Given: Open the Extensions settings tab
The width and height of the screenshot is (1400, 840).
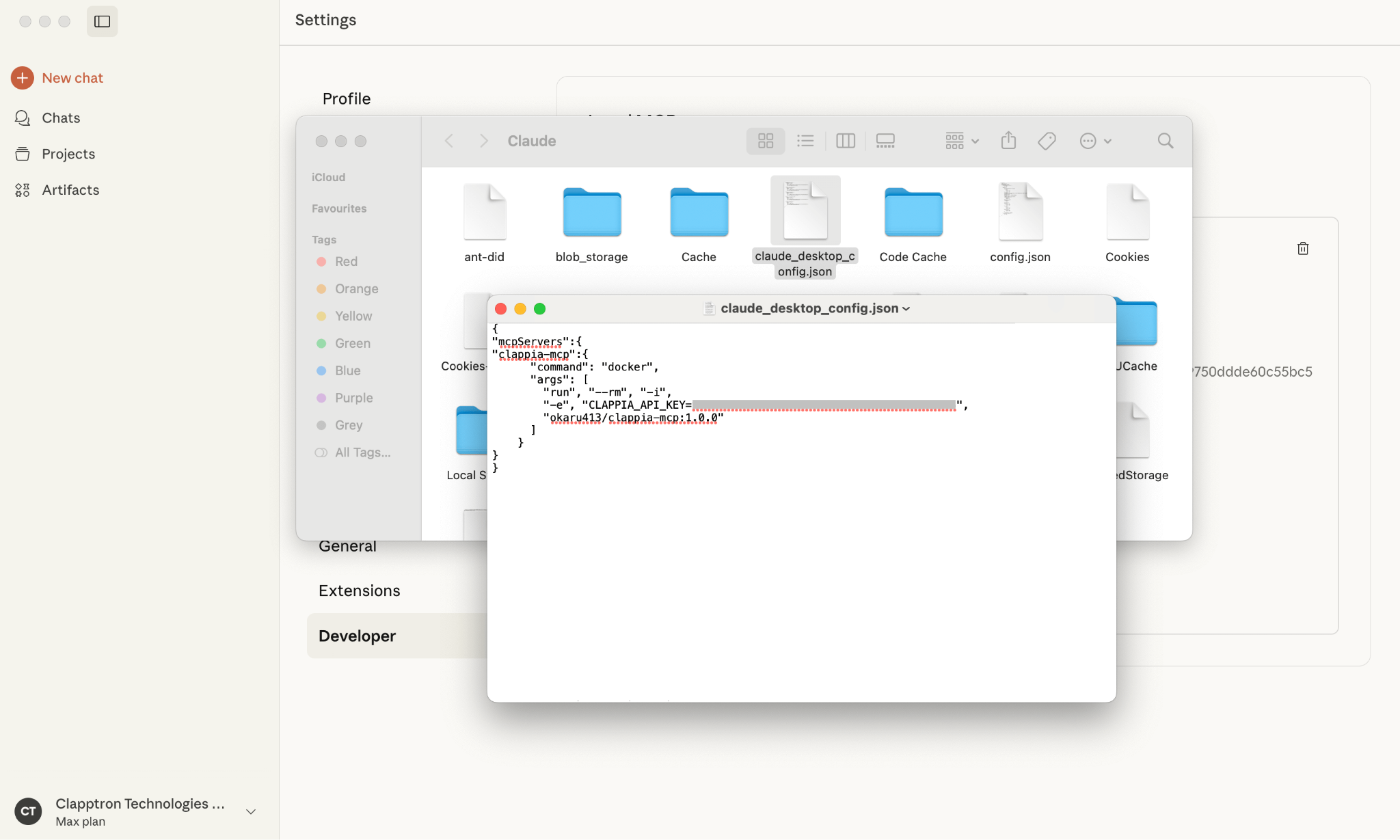Looking at the screenshot, I should [x=359, y=591].
